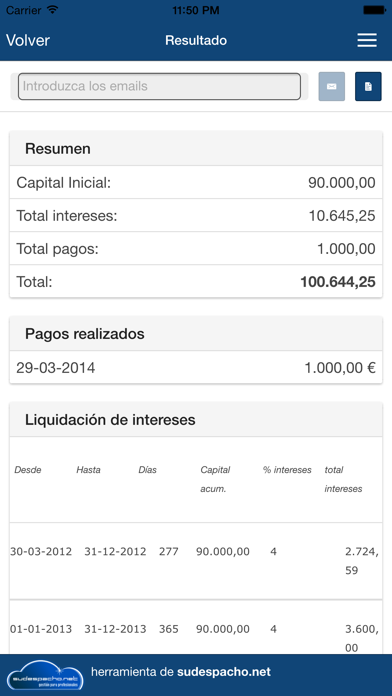Viewport: 392px width, 696px height.
Task: Select the 90.000,00 initial capital value
Action: point(342,182)
